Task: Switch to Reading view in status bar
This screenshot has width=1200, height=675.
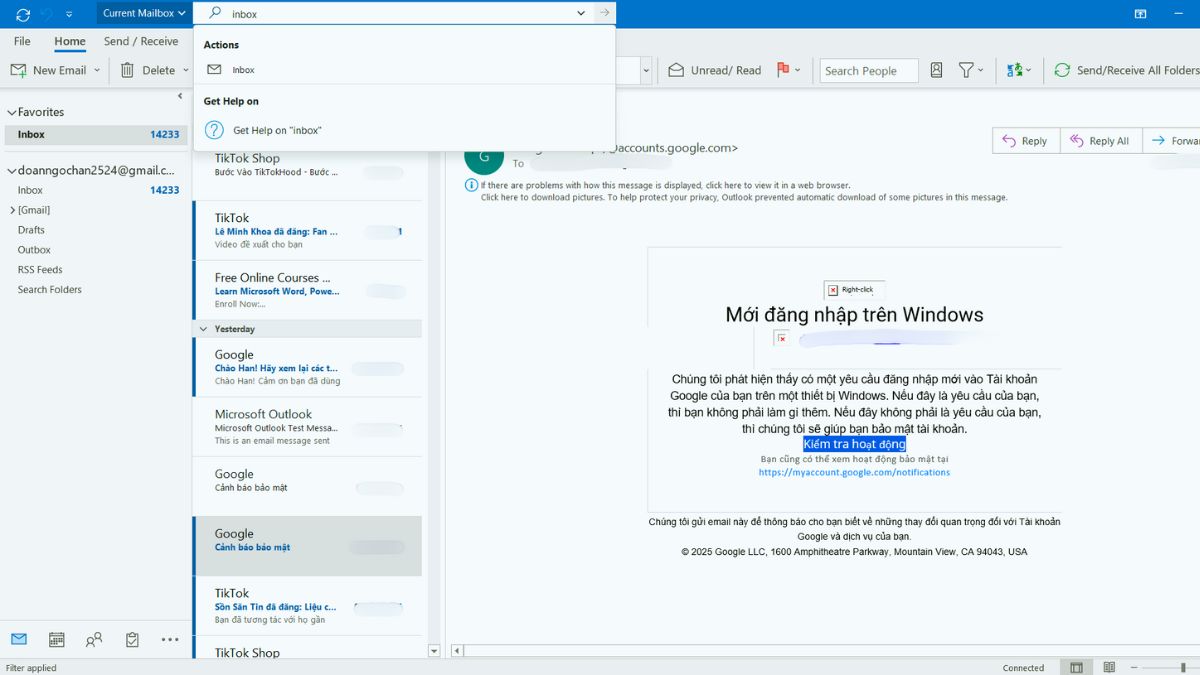Action: coord(1109,667)
